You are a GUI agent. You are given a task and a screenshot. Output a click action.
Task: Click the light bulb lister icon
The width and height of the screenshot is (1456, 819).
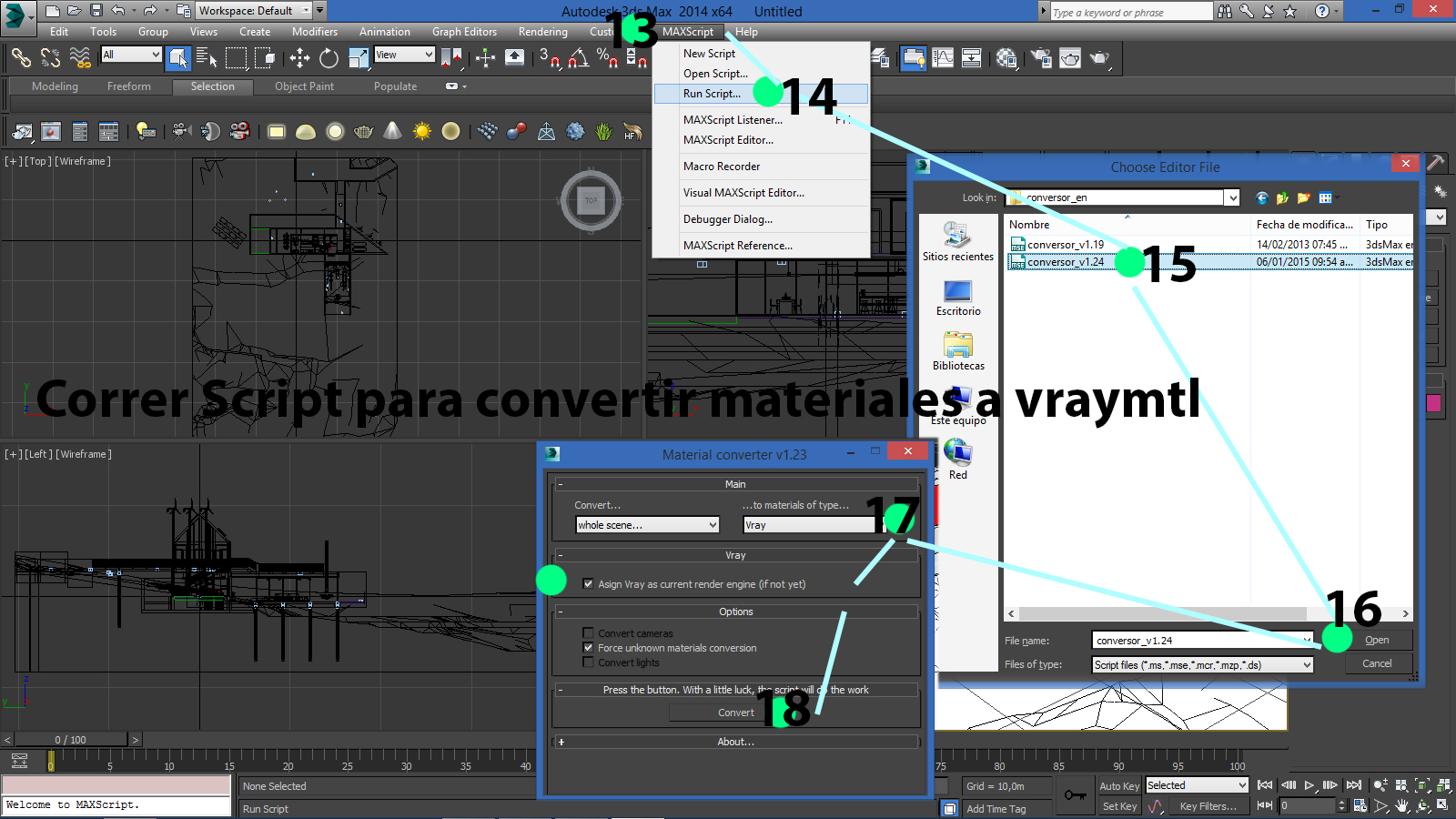coord(146,131)
